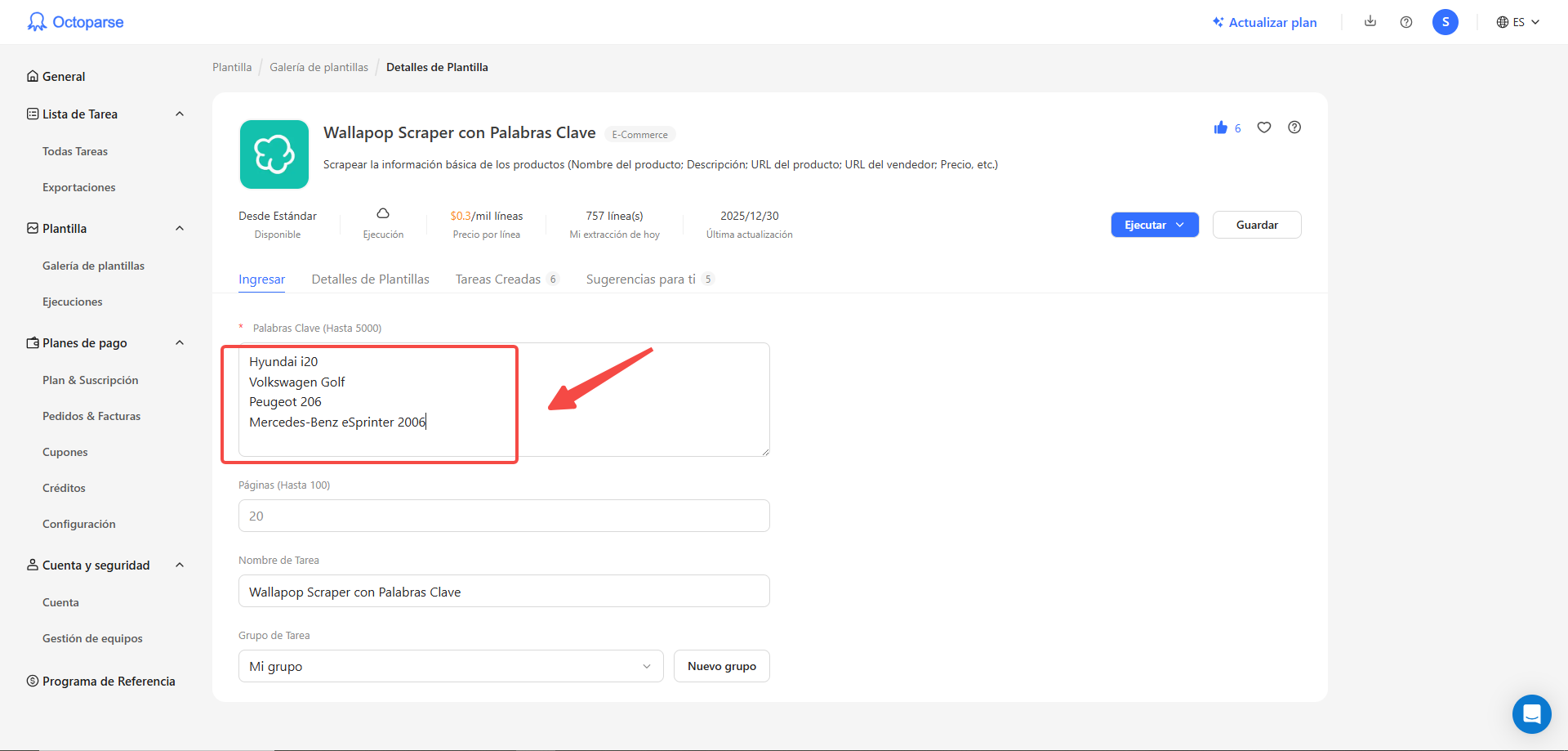Open the top bar help icon
Image resolution: width=1568 pixels, height=751 pixels.
[x=1406, y=22]
